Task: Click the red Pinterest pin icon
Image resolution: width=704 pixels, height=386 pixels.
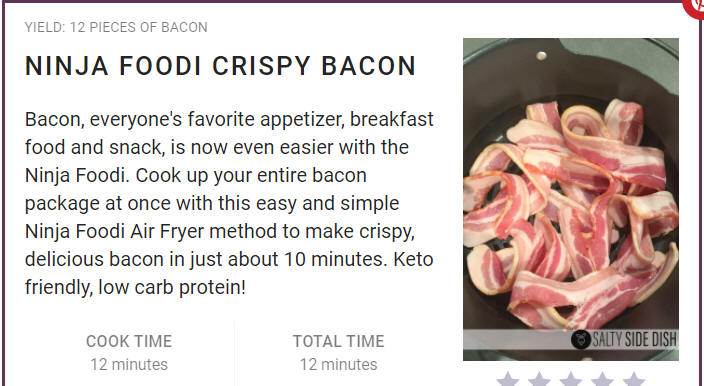Action: pyautogui.click(x=694, y=8)
